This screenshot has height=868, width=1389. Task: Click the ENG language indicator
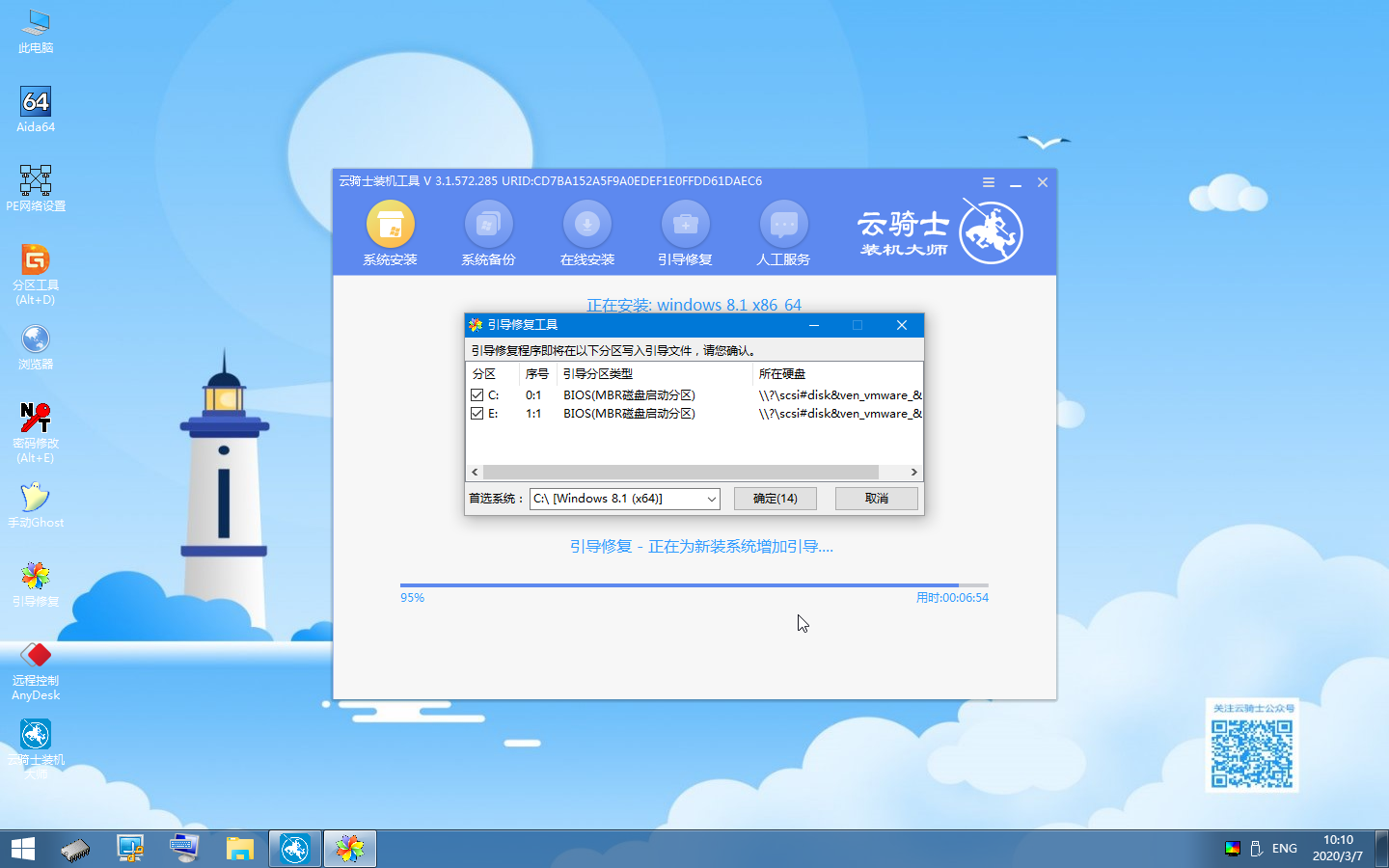[x=1285, y=849]
